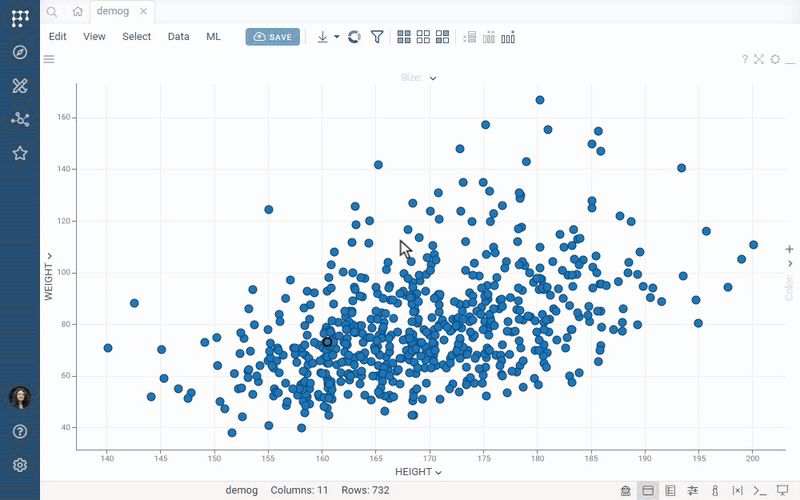The image size is (800, 500).
Task: Toggle the presentation screen icon
Action: tap(782, 491)
